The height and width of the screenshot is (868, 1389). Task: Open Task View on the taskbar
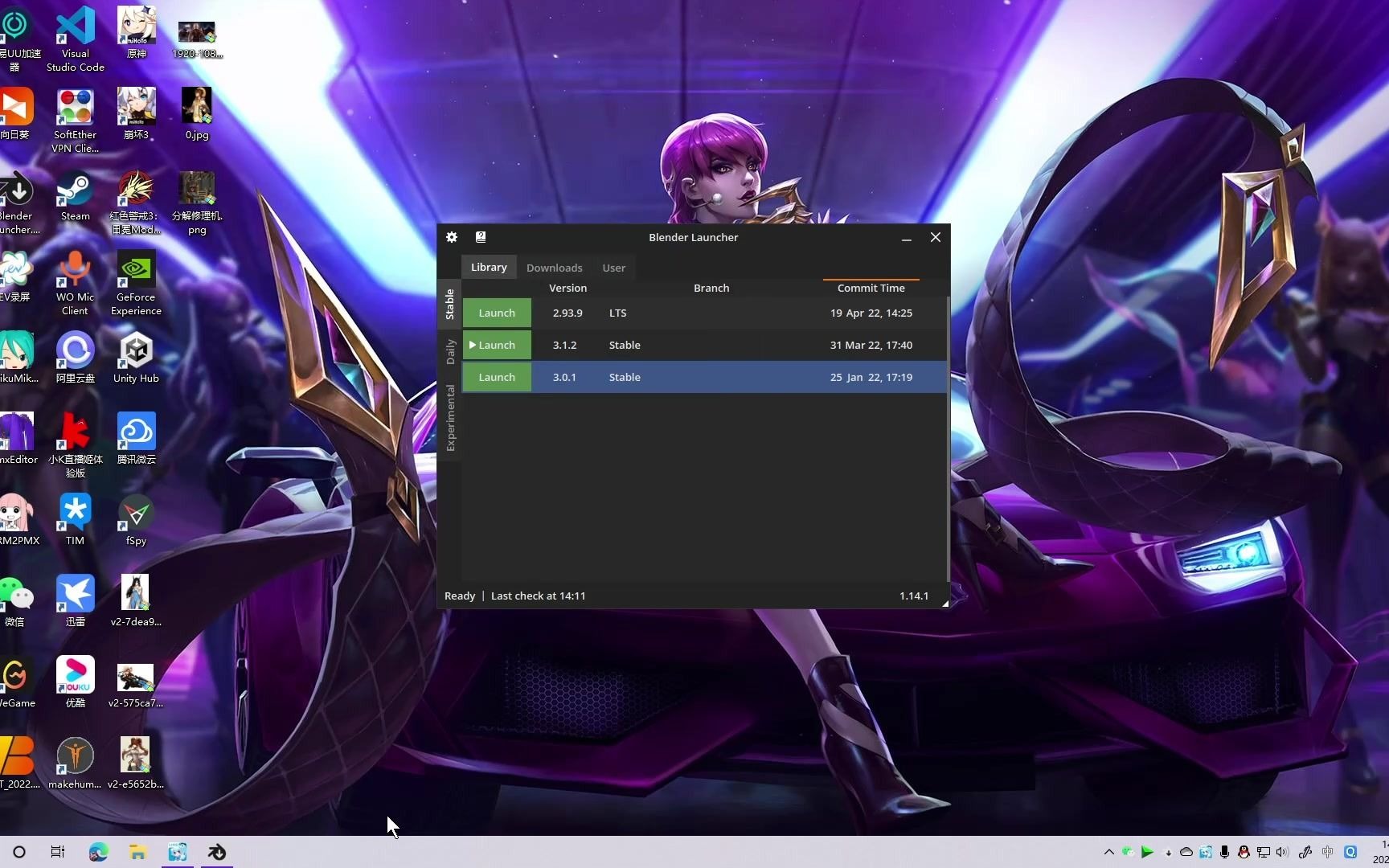(x=58, y=852)
